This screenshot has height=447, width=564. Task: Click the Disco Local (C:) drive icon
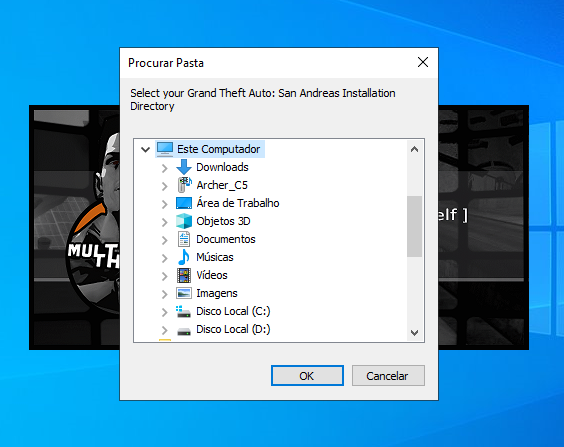click(184, 311)
